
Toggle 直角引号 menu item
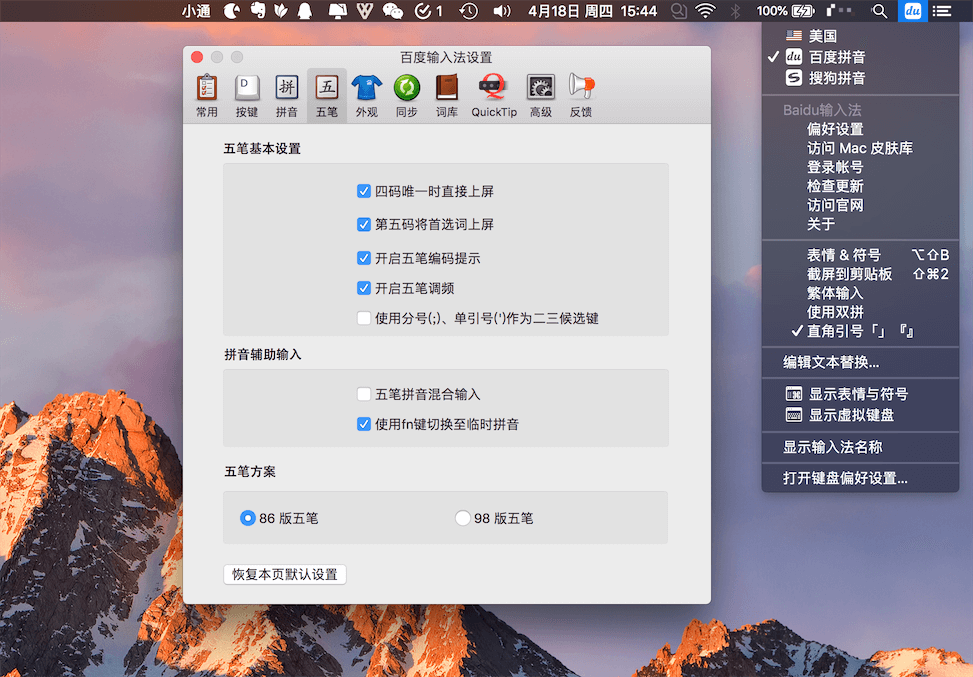click(860, 331)
